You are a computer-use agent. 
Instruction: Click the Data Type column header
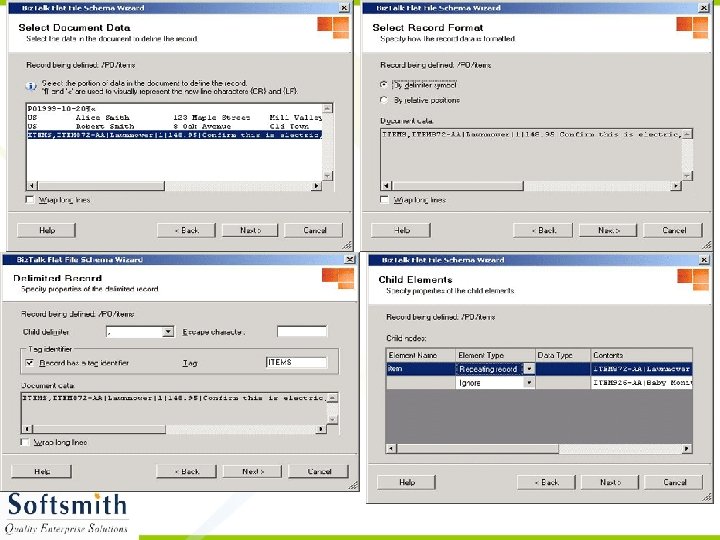pos(562,355)
